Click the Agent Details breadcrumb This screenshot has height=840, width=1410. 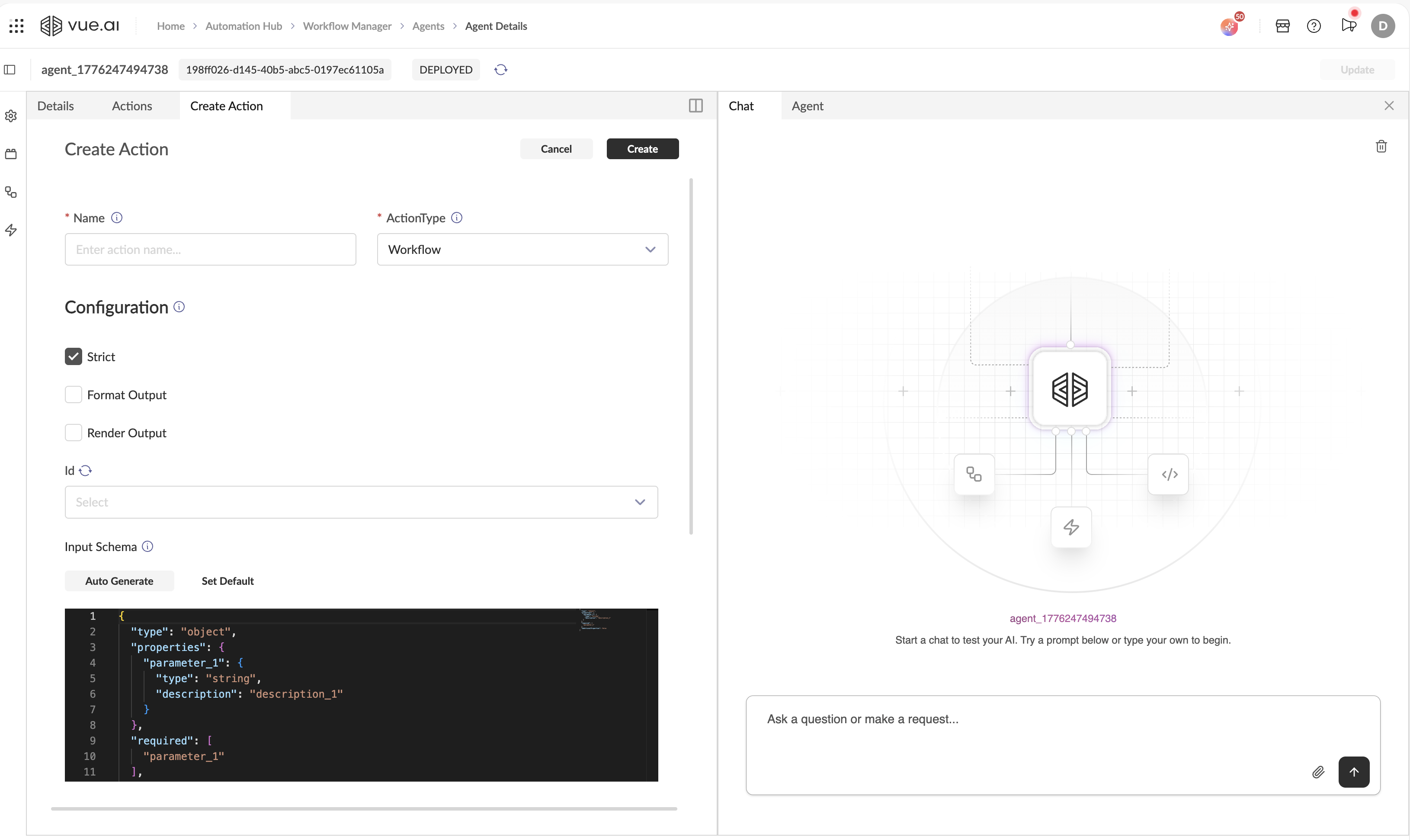496,26
